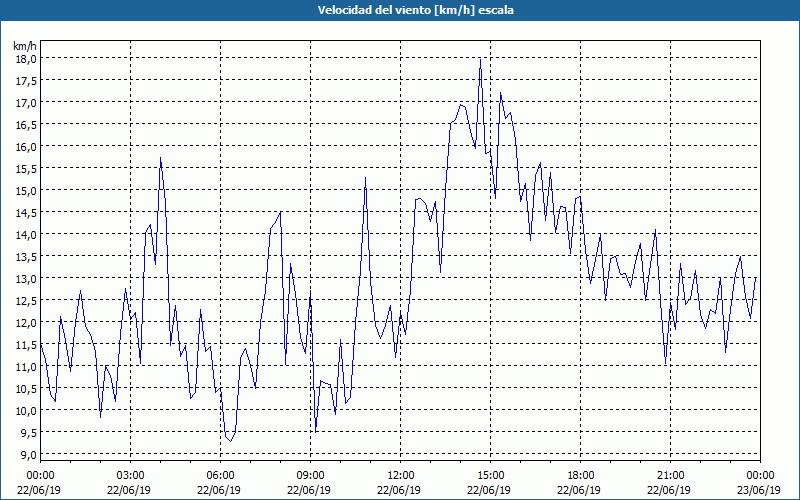Click the 13,0 y-axis value

(26, 279)
